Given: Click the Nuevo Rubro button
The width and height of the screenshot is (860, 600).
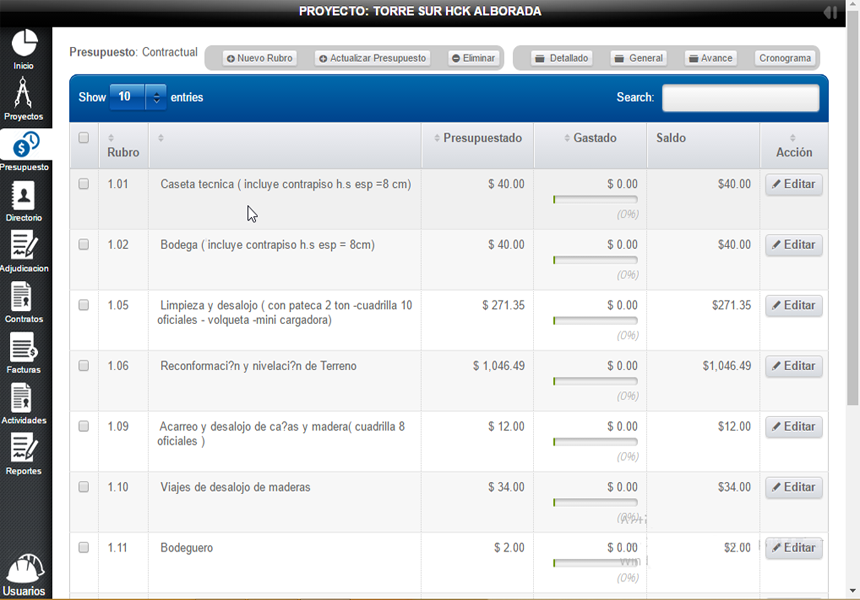Looking at the screenshot, I should (260, 58).
